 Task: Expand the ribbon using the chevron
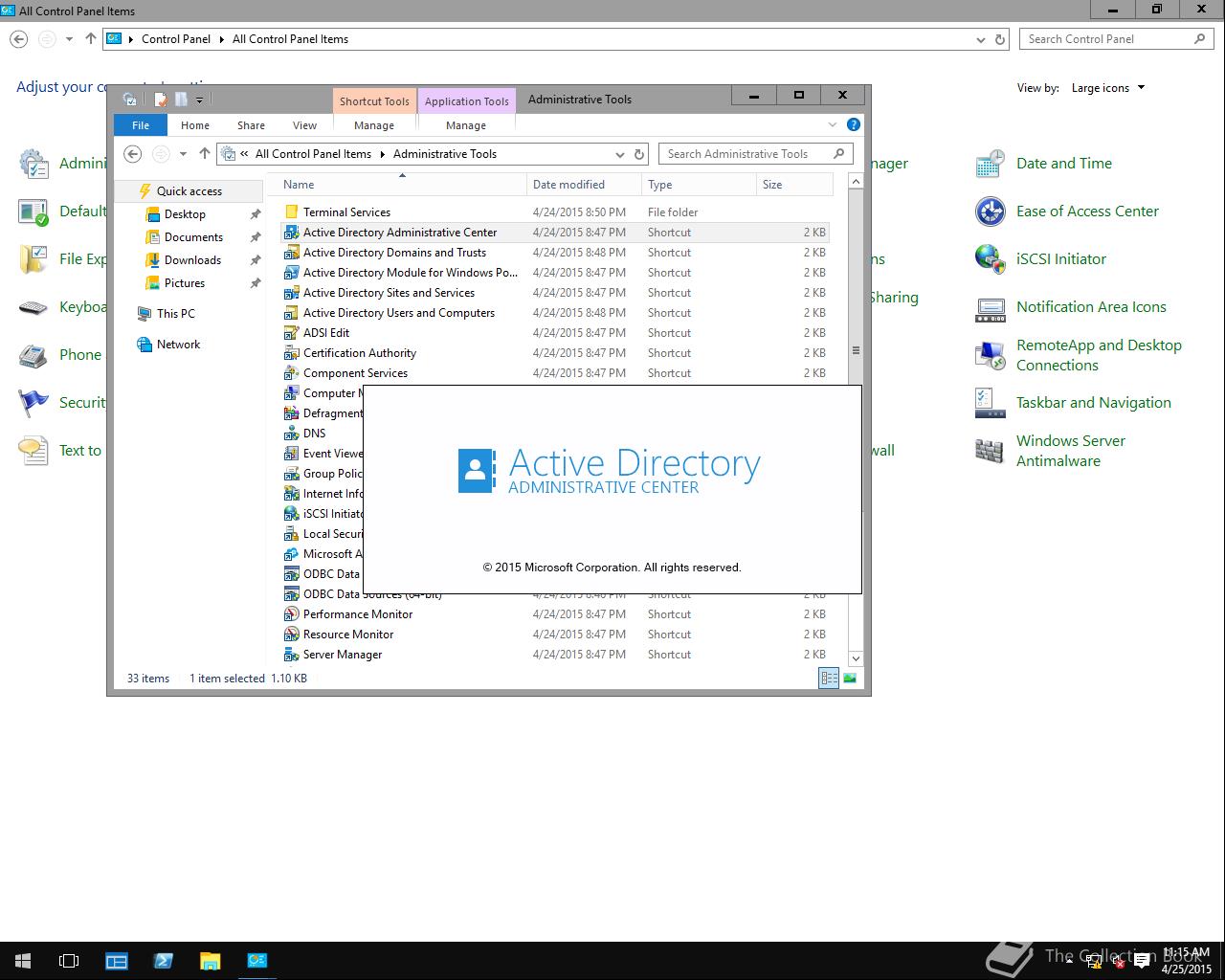coord(833,124)
